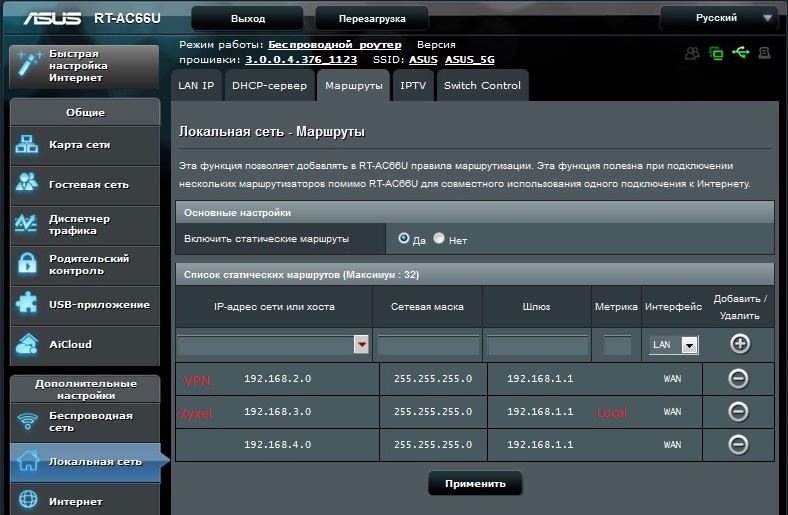
Task: Focus the Шлюз gateway input field
Action: [537, 346]
